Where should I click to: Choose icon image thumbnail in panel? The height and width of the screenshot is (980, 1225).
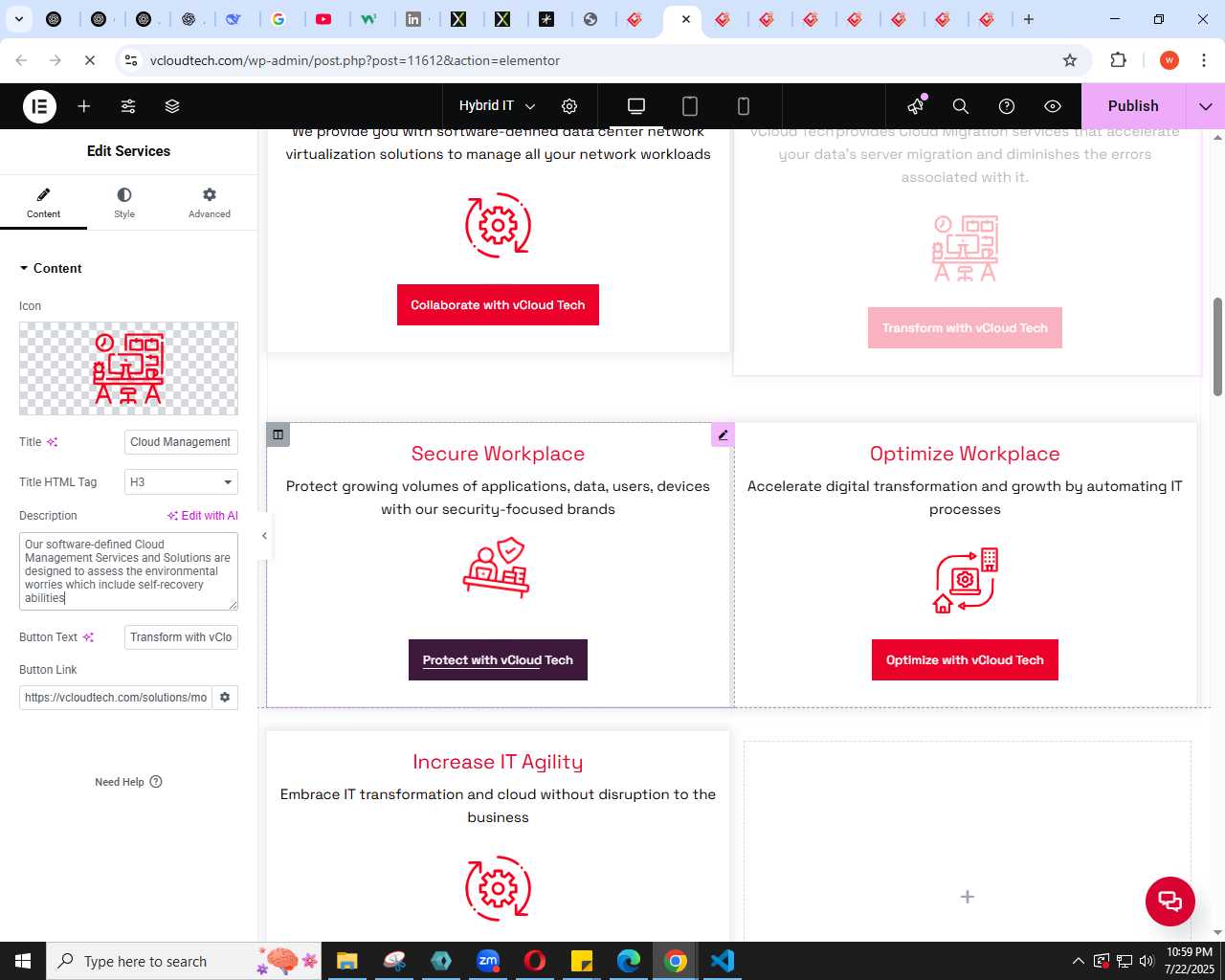point(128,368)
